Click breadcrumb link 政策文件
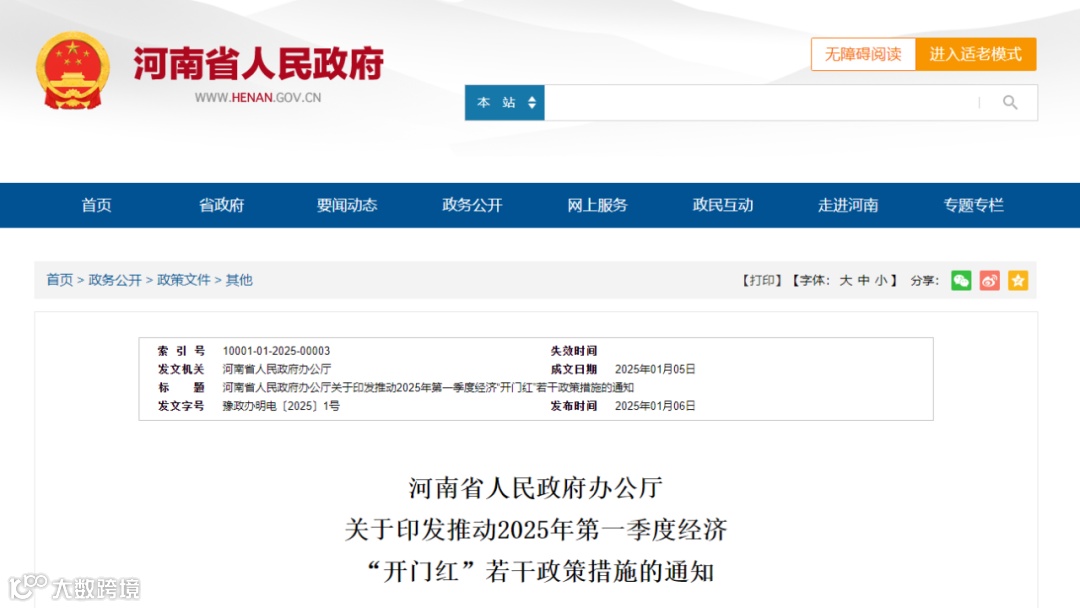Image resolution: width=1080 pixels, height=608 pixels. pos(184,280)
